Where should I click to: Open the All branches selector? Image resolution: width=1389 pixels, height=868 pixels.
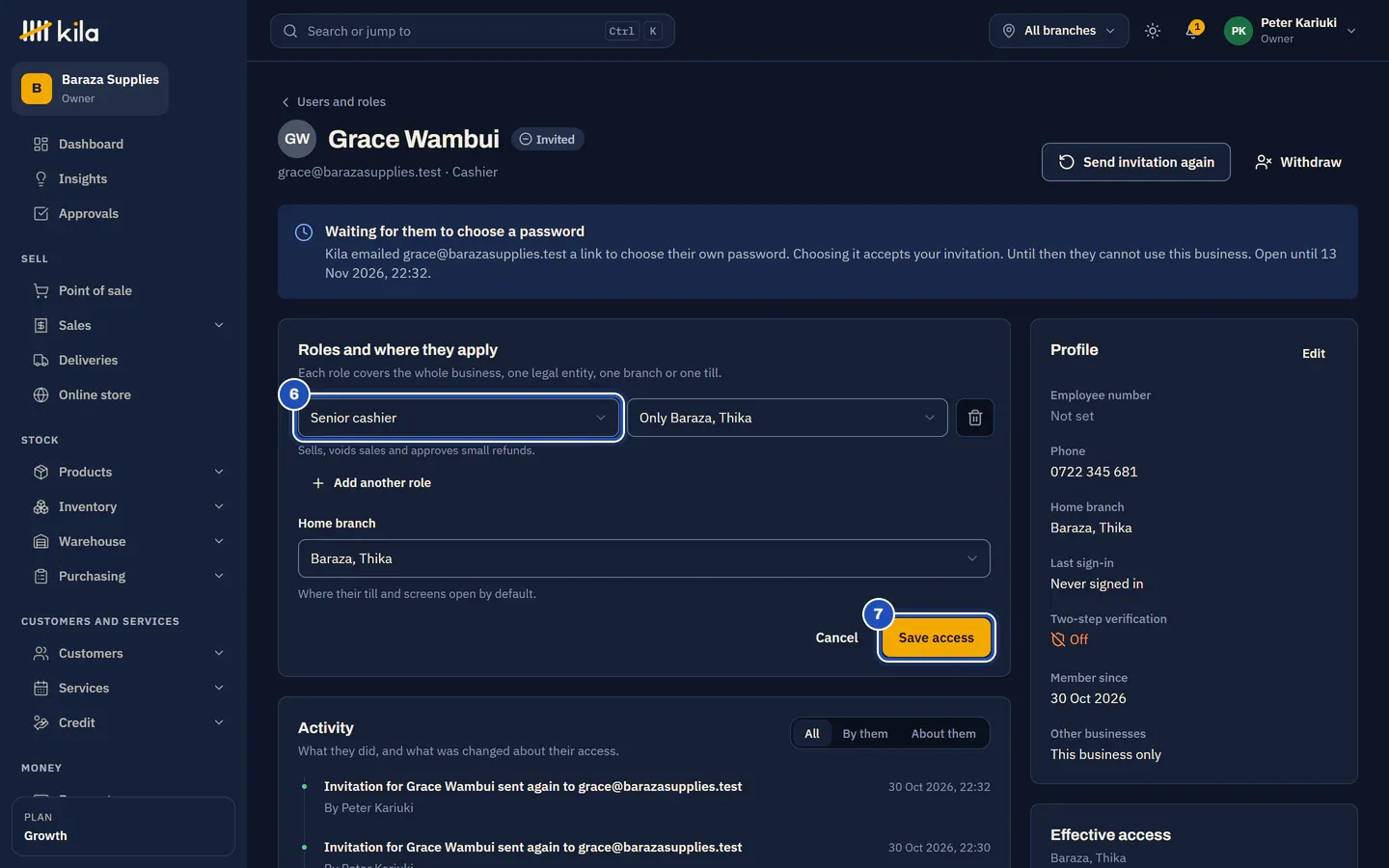(1059, 31)
